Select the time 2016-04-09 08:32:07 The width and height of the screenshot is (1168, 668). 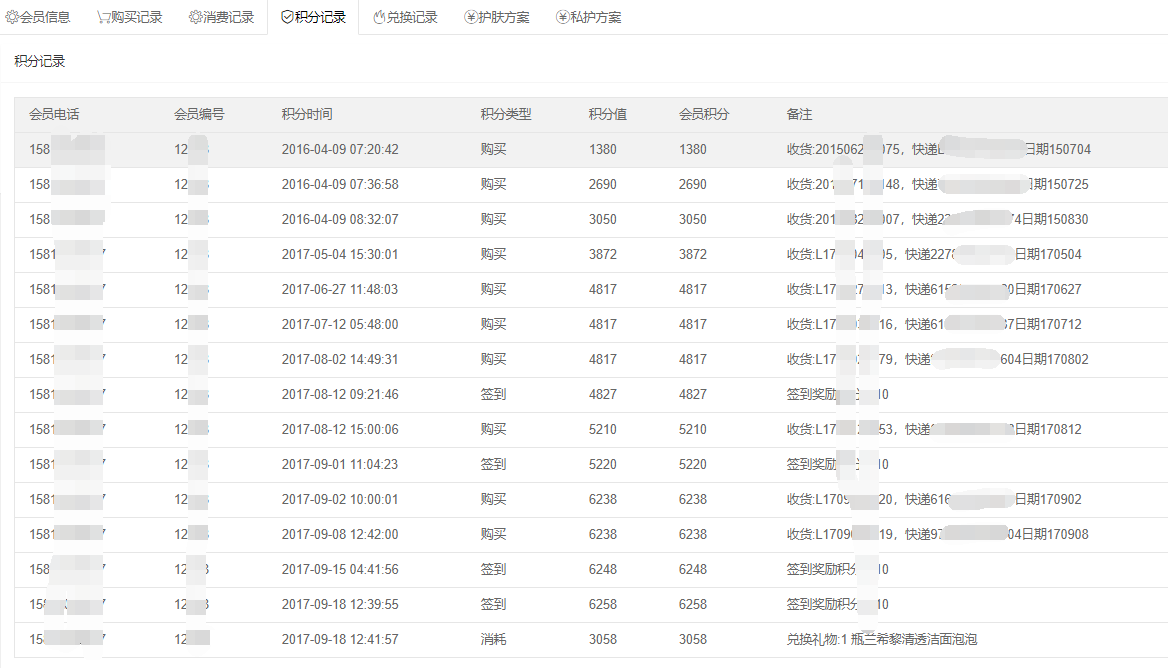point(340,220)
